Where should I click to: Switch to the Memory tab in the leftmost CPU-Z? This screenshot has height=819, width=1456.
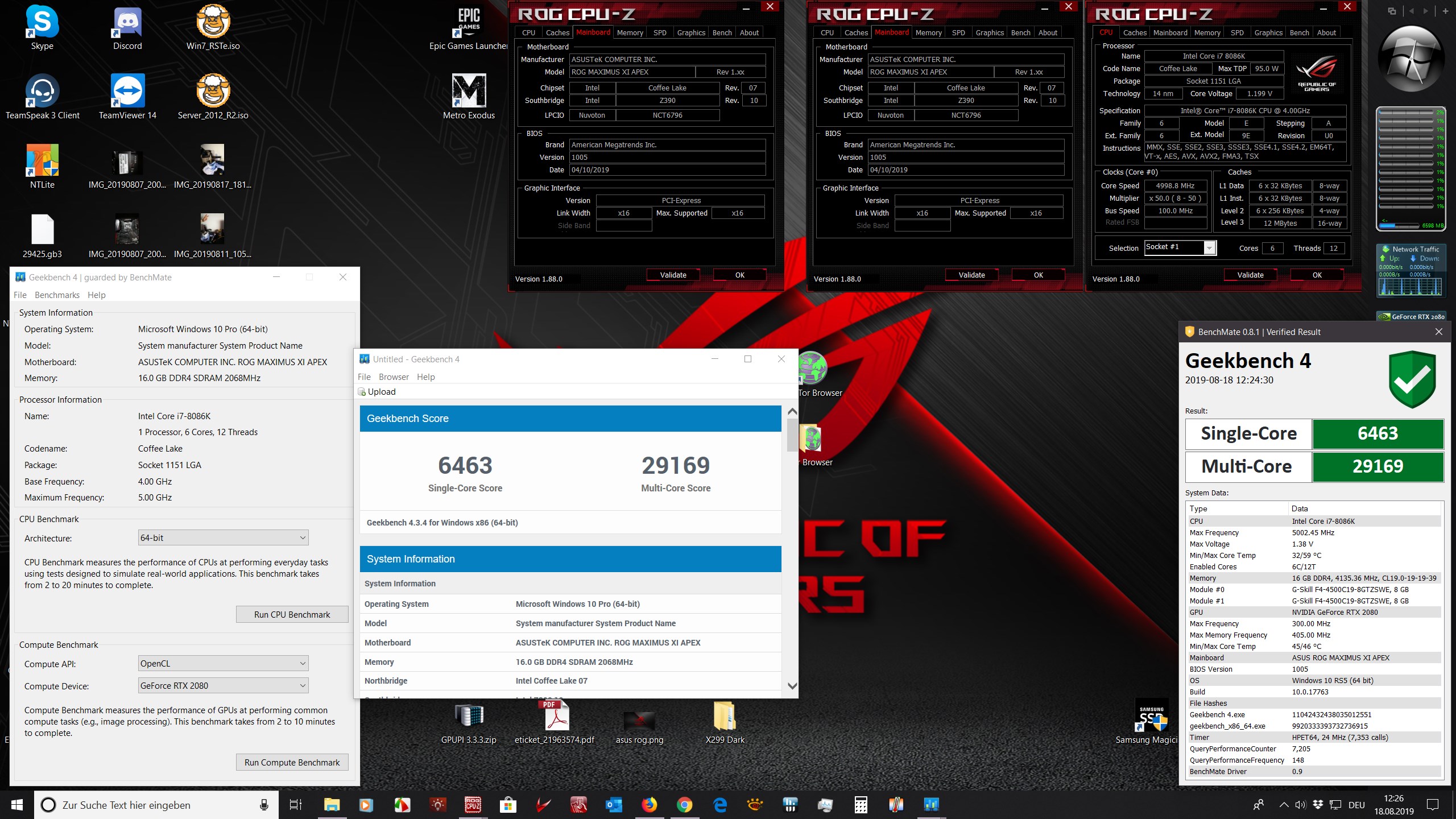click(x=630, y=32)
